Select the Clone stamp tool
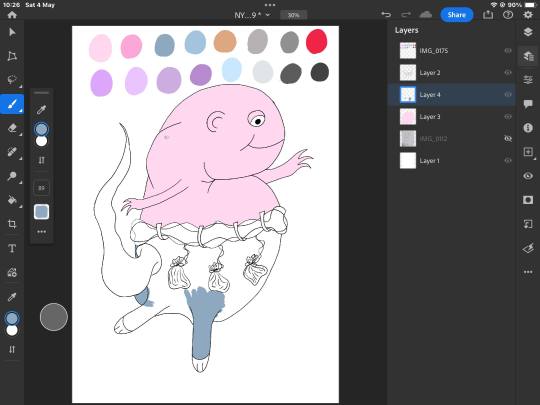540x405 pixels. coord(12,176)
